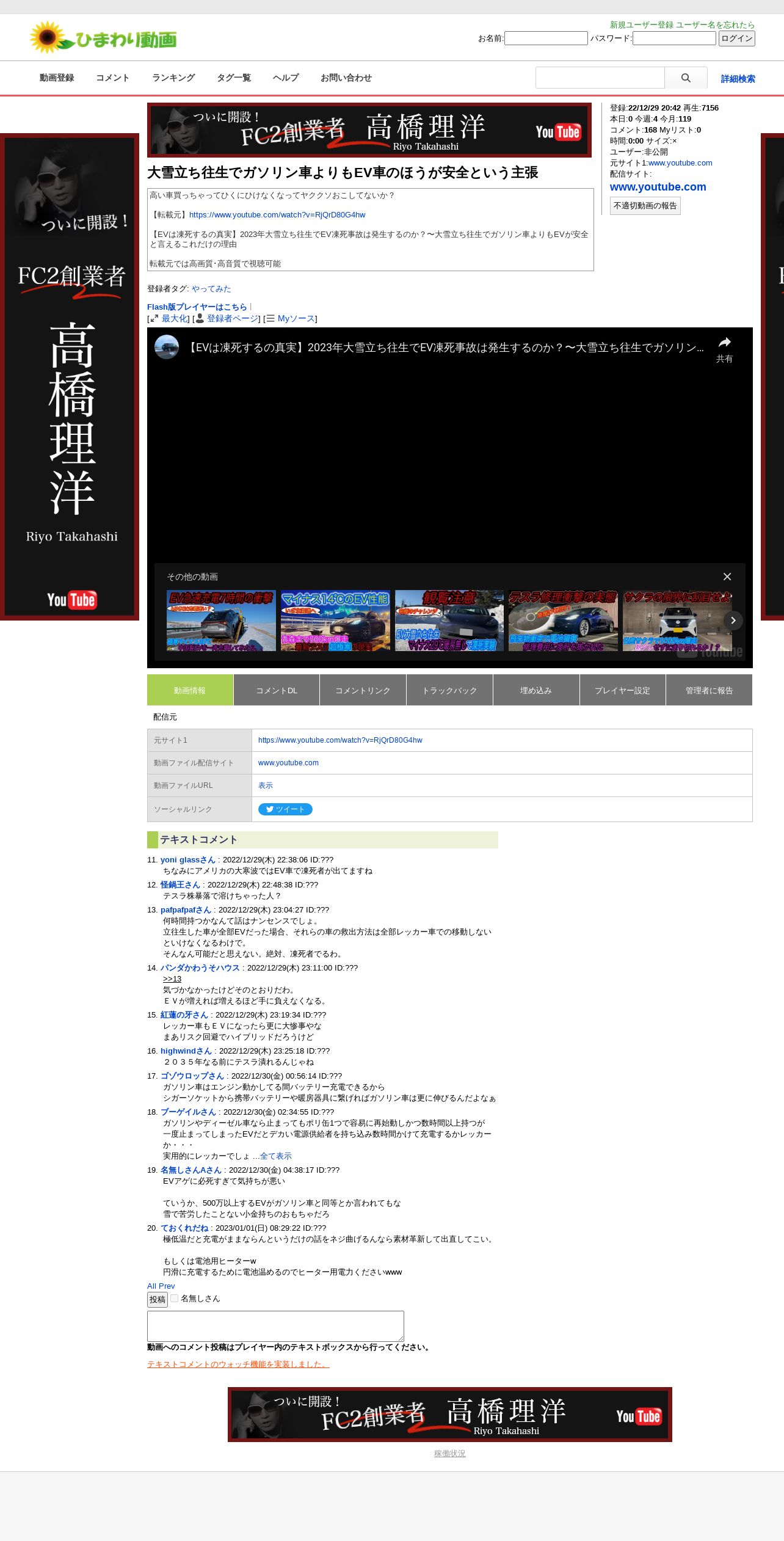Viewport: 784px width, 1541px height.
Task: Click the search magnifier icon button
Action: pyautogui.click(x=686, y=78)
